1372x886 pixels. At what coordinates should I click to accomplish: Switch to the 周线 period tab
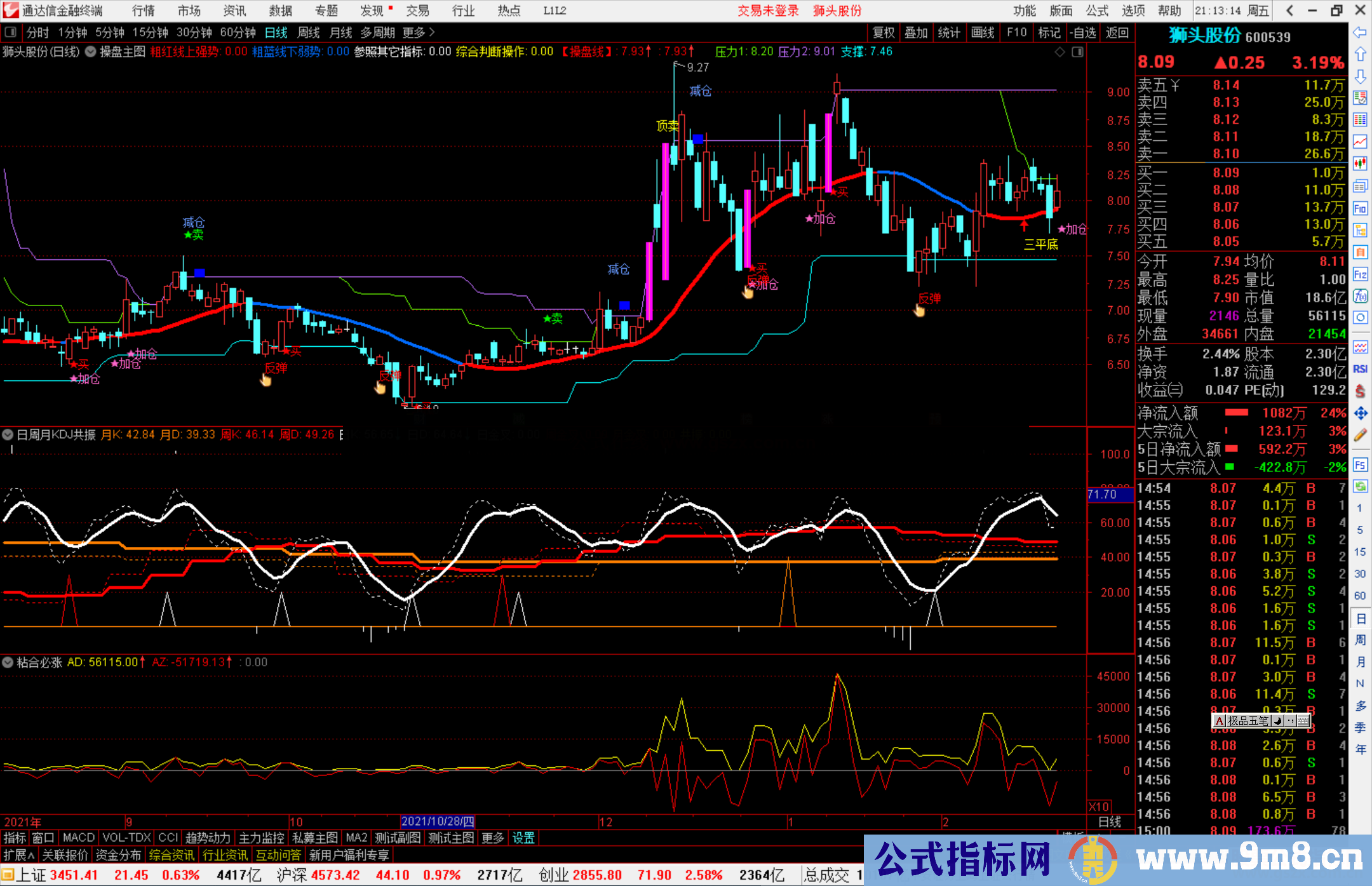[309, 32]
